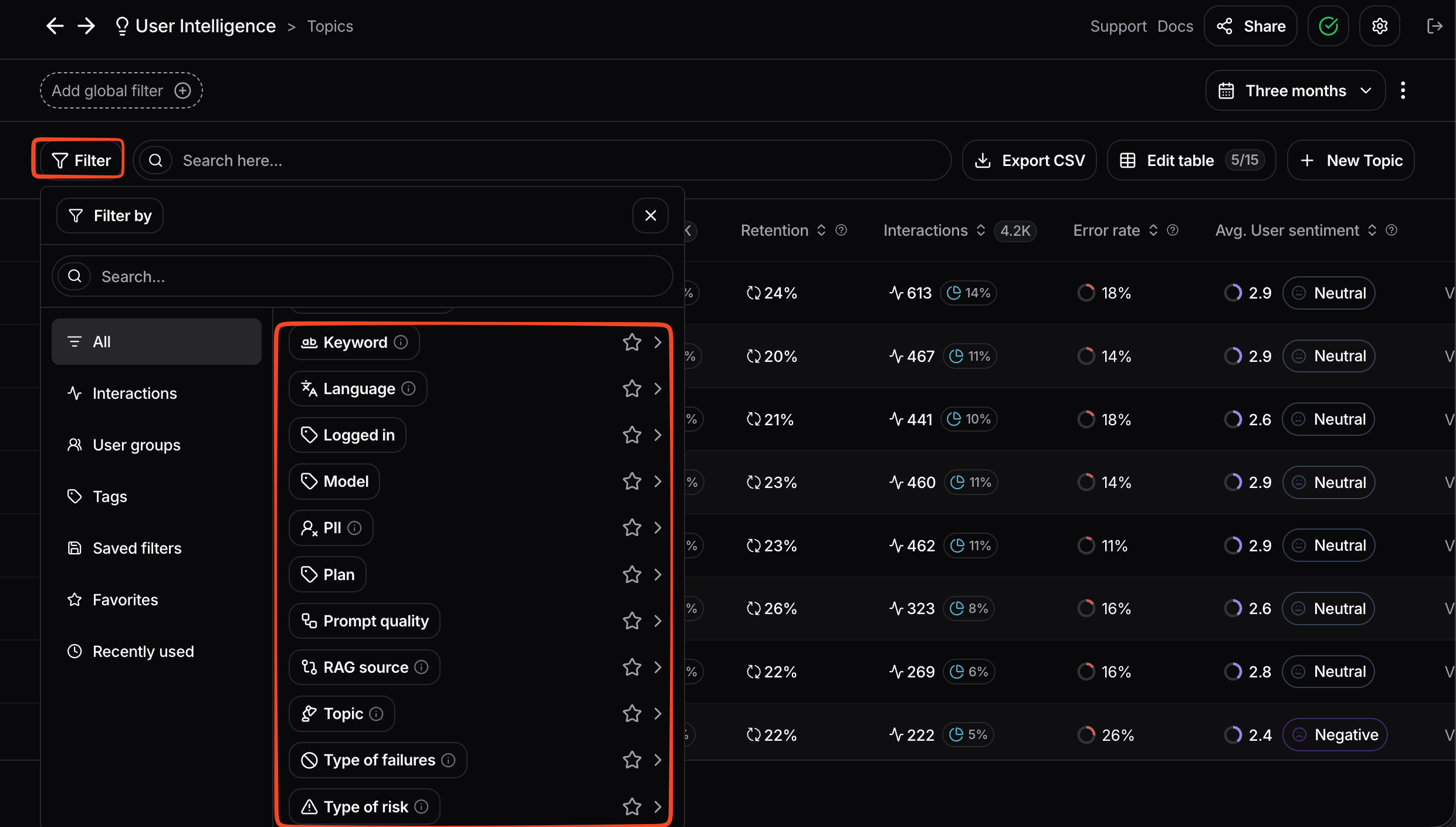Screen dimensions: 1456x827
Task: Expand the Model filter chevron
Action: 658,481
